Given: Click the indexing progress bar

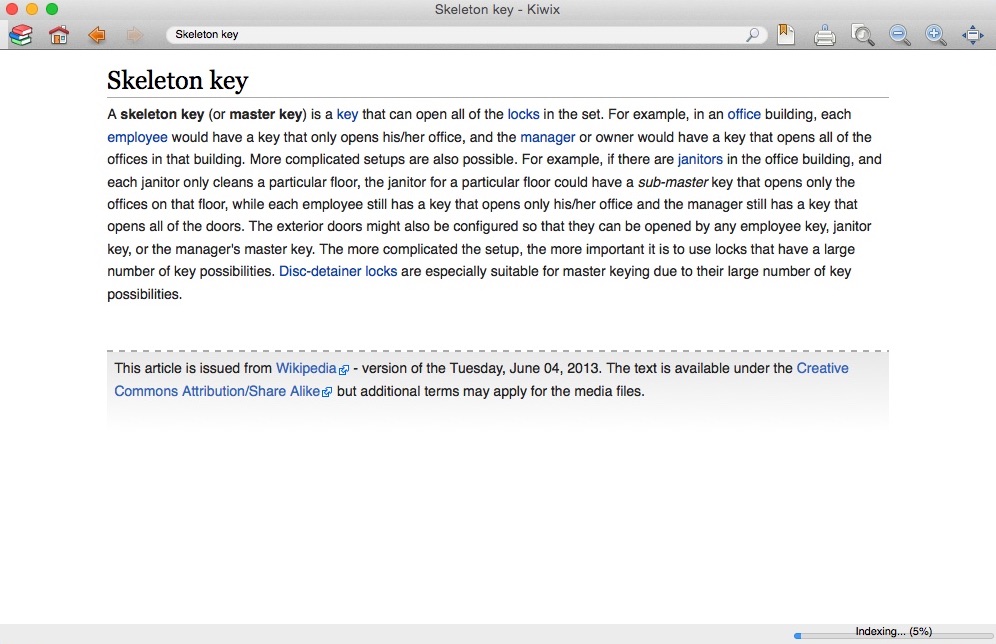Looking at the screenshot, I should click(x=893, y=635).
